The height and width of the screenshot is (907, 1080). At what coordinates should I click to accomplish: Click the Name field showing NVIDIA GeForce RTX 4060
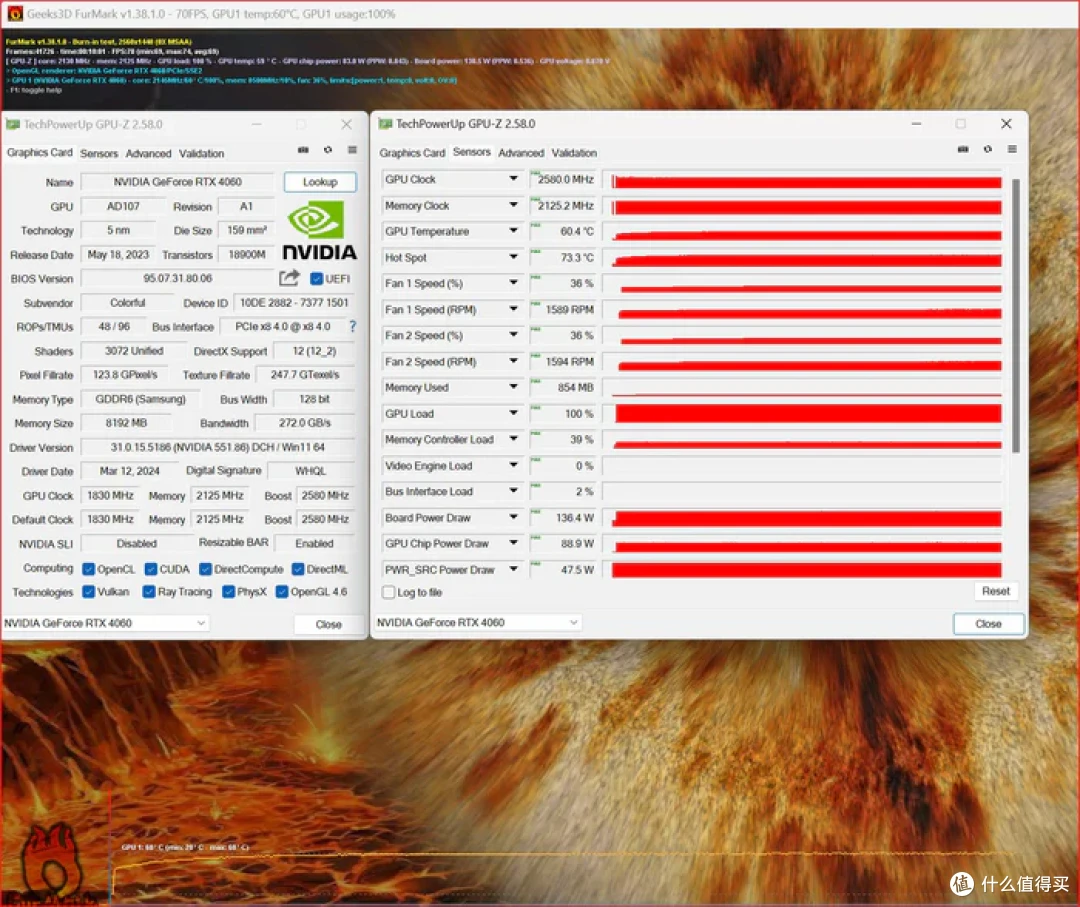pyautogui.click(x=177, y=182)
